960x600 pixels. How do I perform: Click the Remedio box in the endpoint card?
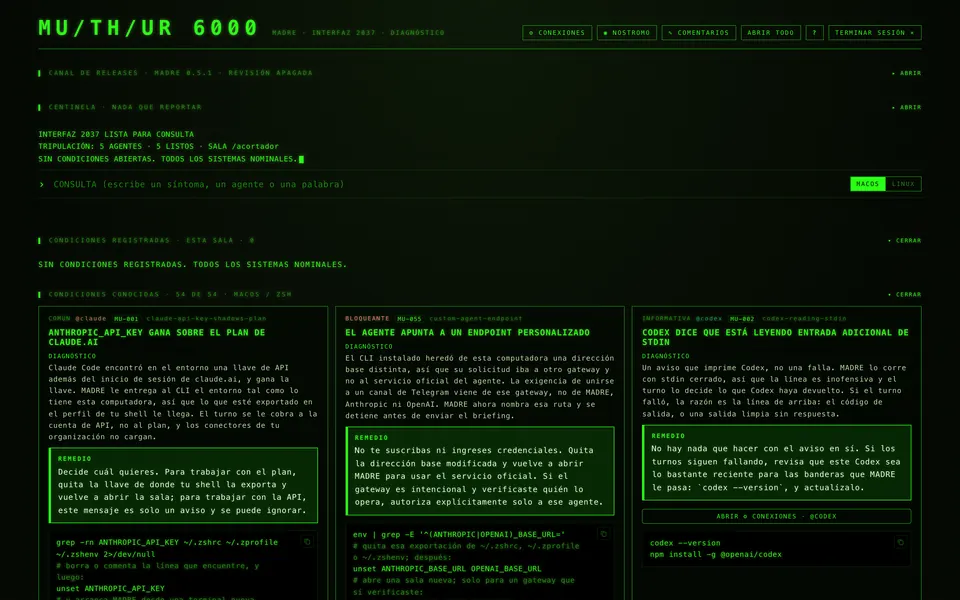(480, 471)
